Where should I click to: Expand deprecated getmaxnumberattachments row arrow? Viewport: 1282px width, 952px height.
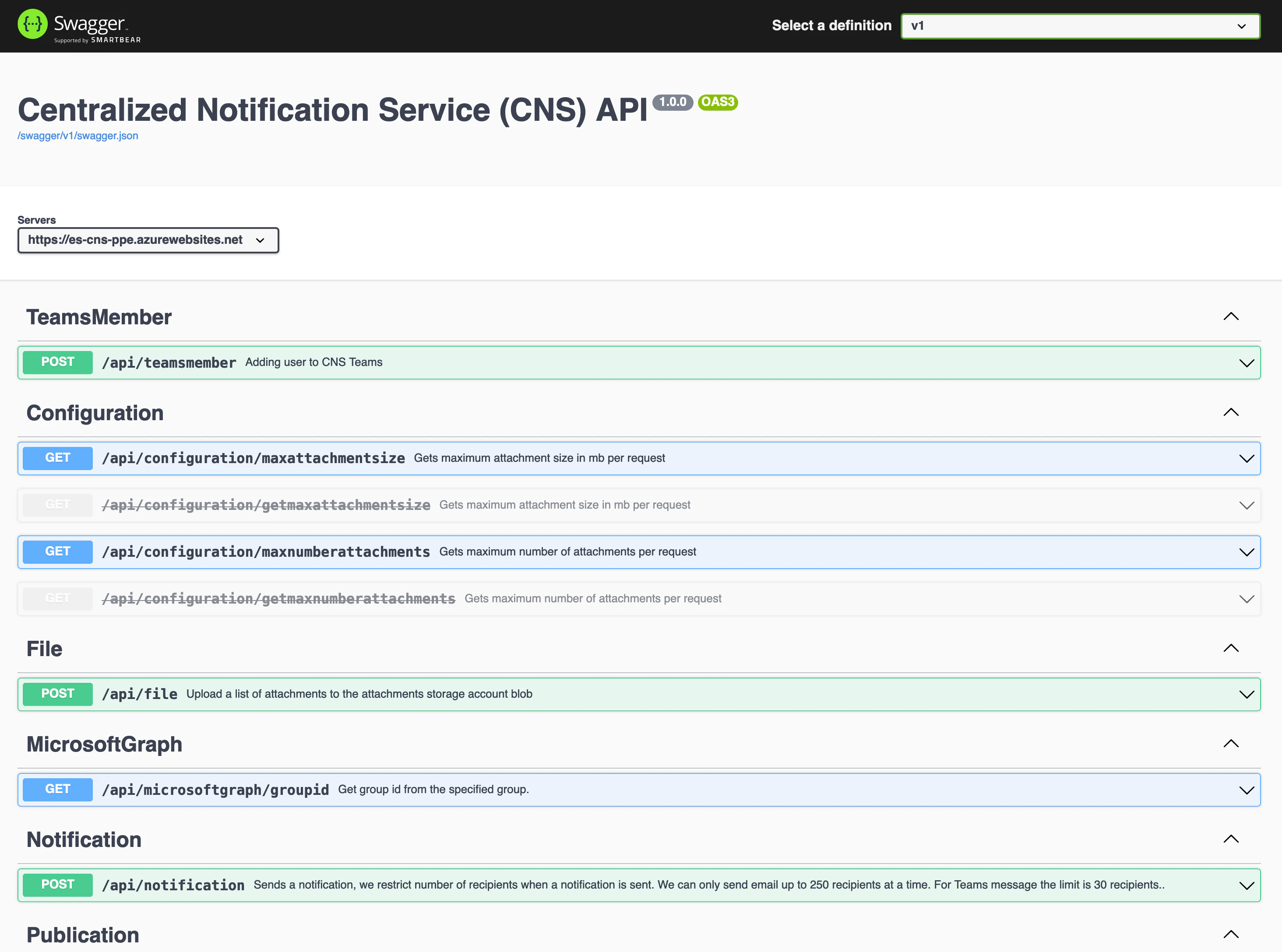[x=1246, y=599]
